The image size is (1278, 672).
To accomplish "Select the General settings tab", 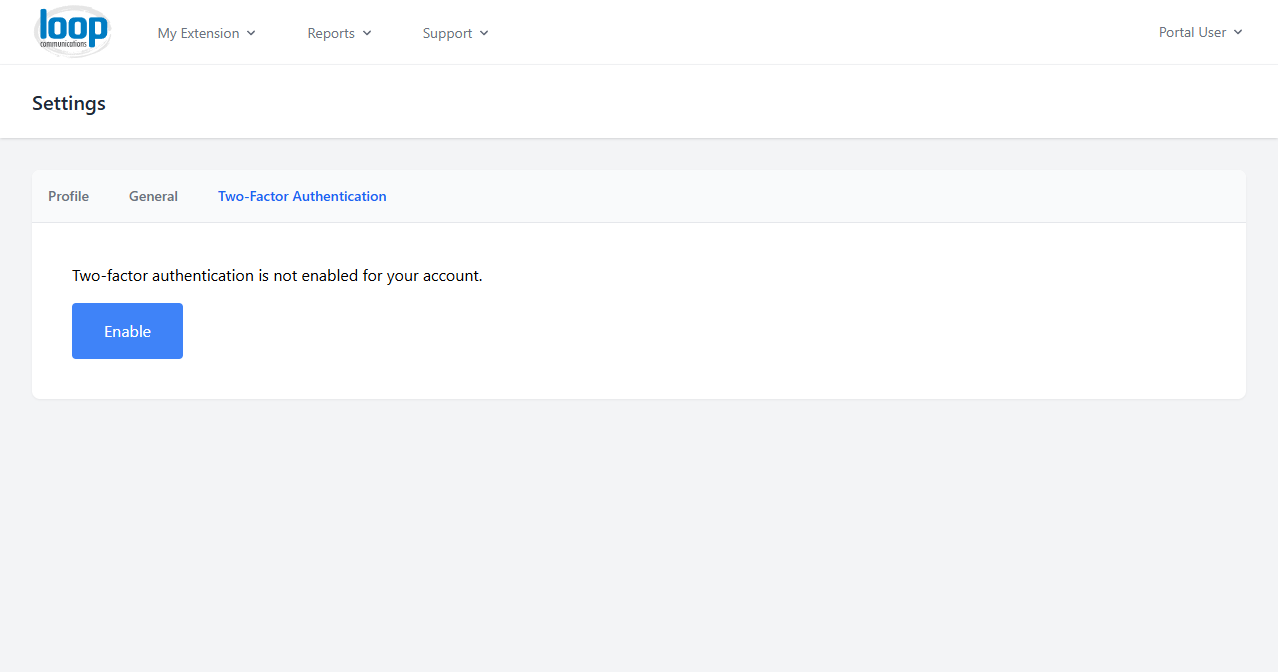I will click(x=153, y=196).
